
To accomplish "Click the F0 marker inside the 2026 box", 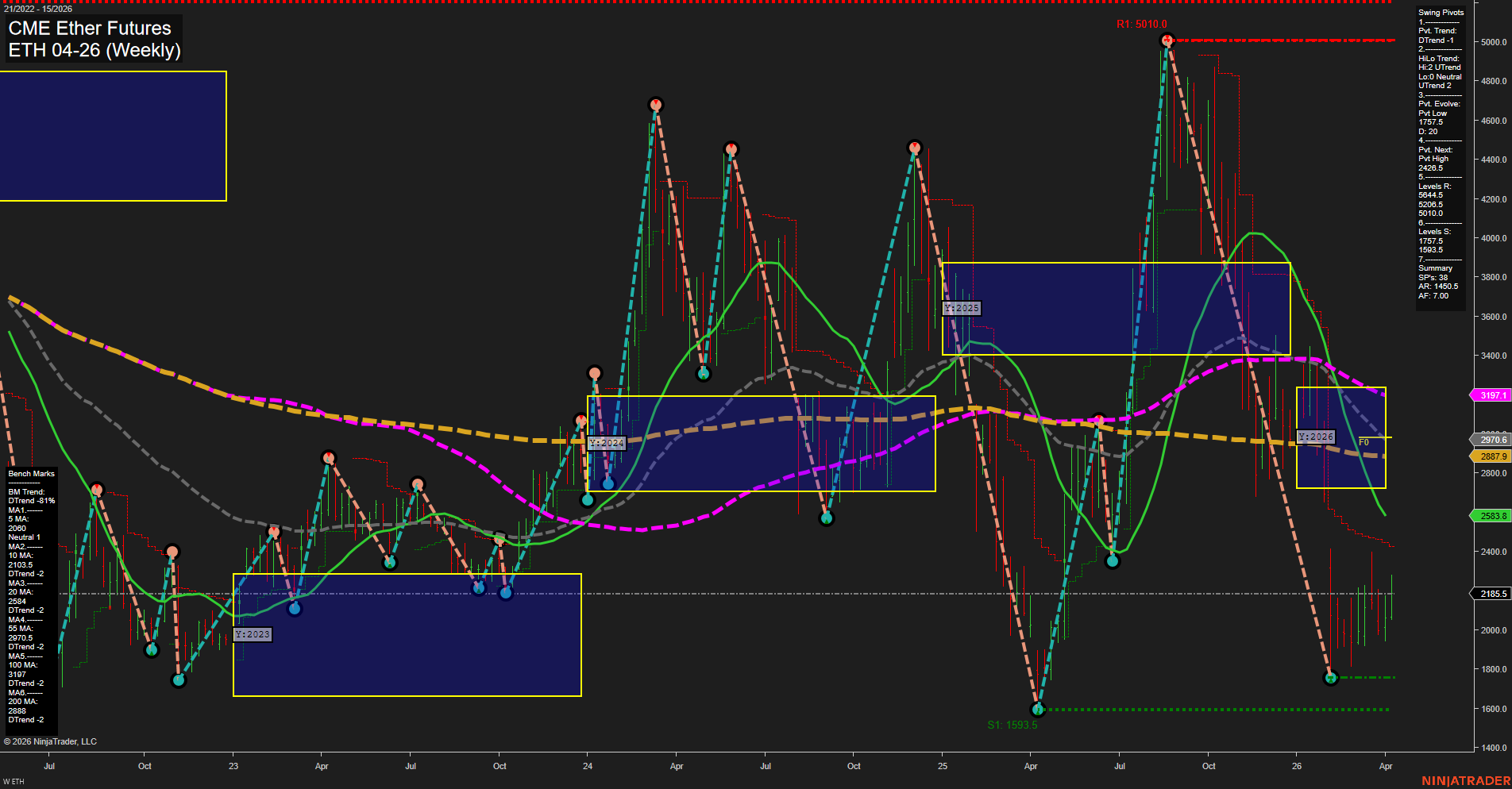I will tap(1363, 441).
